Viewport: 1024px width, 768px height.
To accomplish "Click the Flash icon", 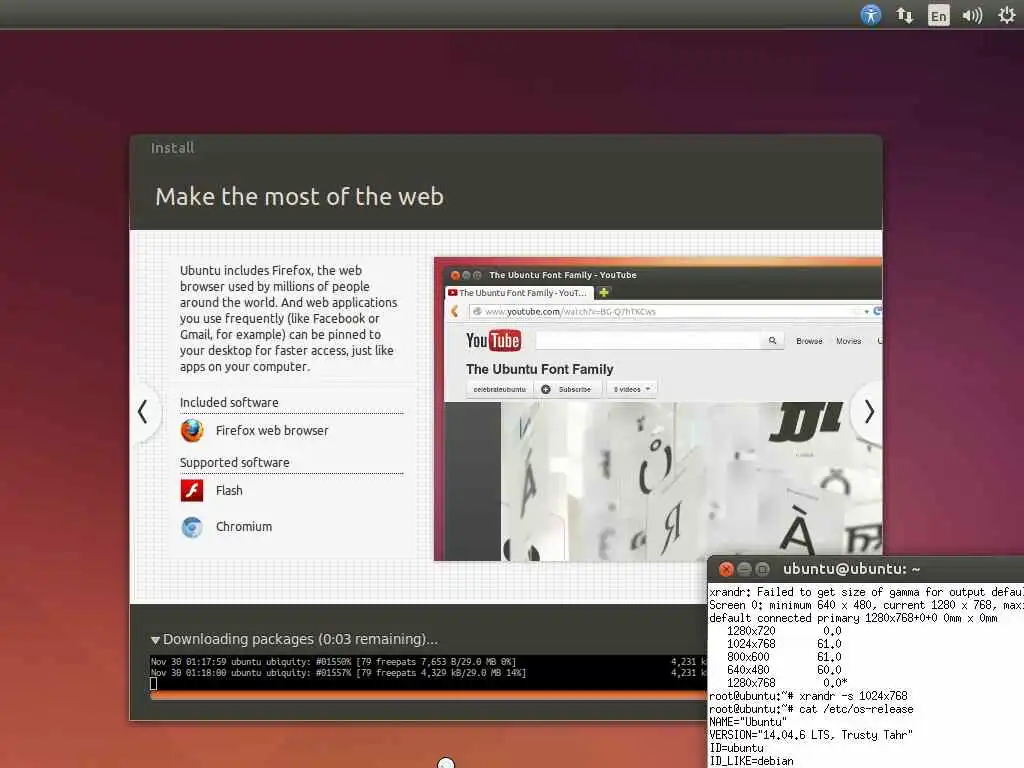I will 192,490.
